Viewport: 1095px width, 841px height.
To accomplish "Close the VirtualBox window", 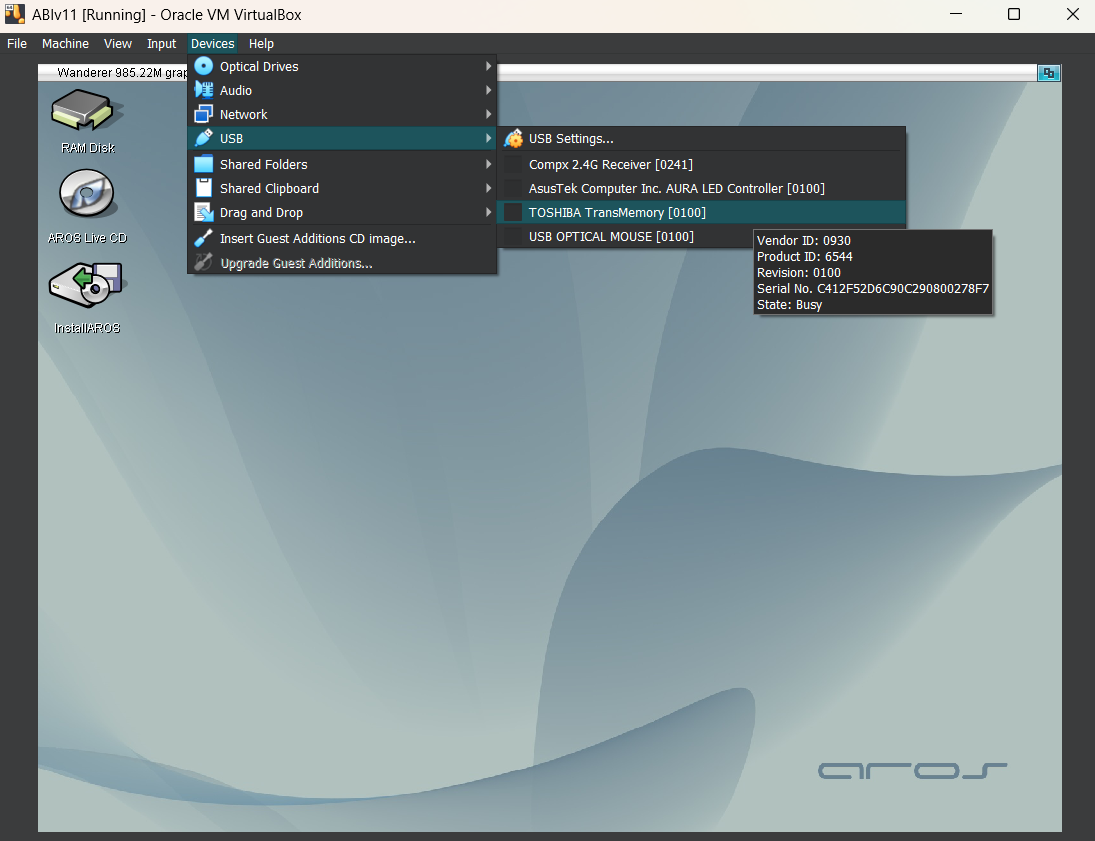I will point(1073,14).
